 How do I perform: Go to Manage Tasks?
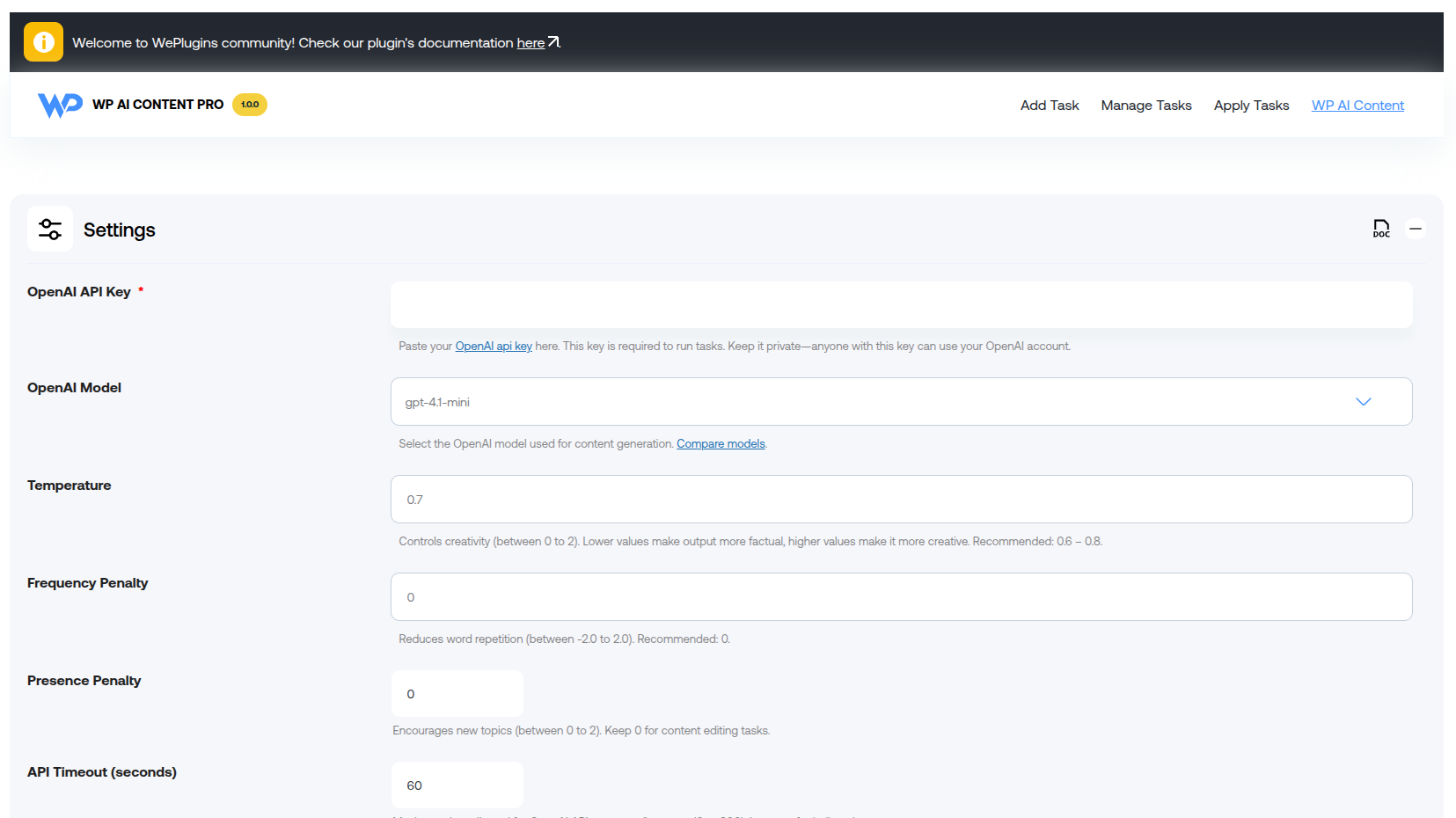(x=1145, y=106)
